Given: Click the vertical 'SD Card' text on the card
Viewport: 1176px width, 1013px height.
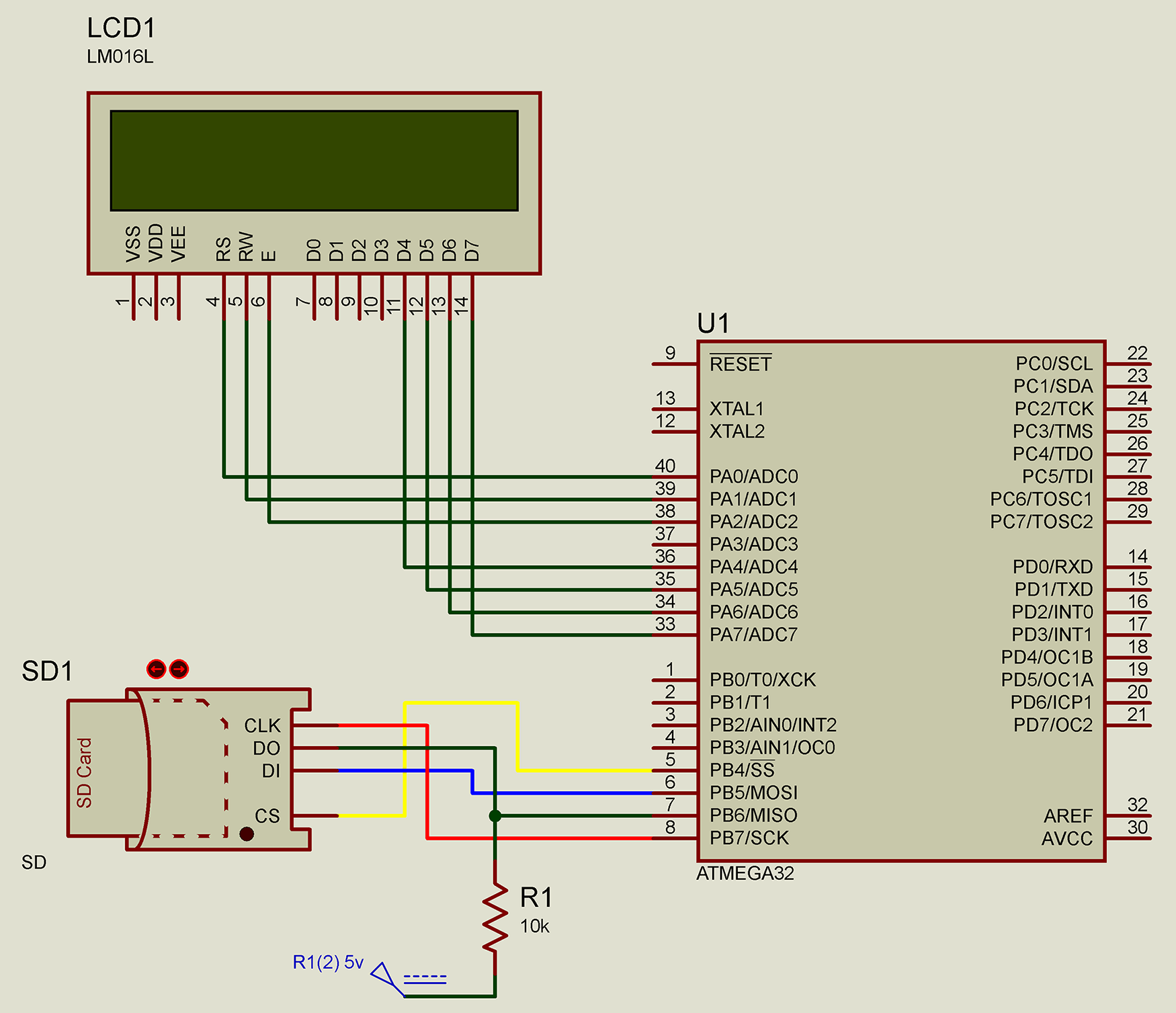Looking at the screenshot, I should (x=84, y=772).
